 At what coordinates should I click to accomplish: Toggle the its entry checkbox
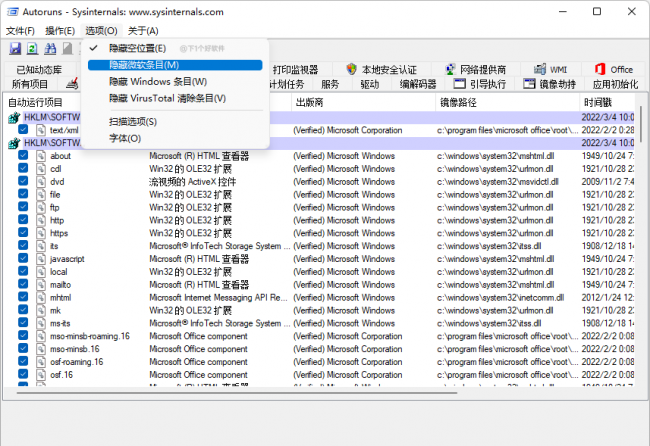(23, 245)
